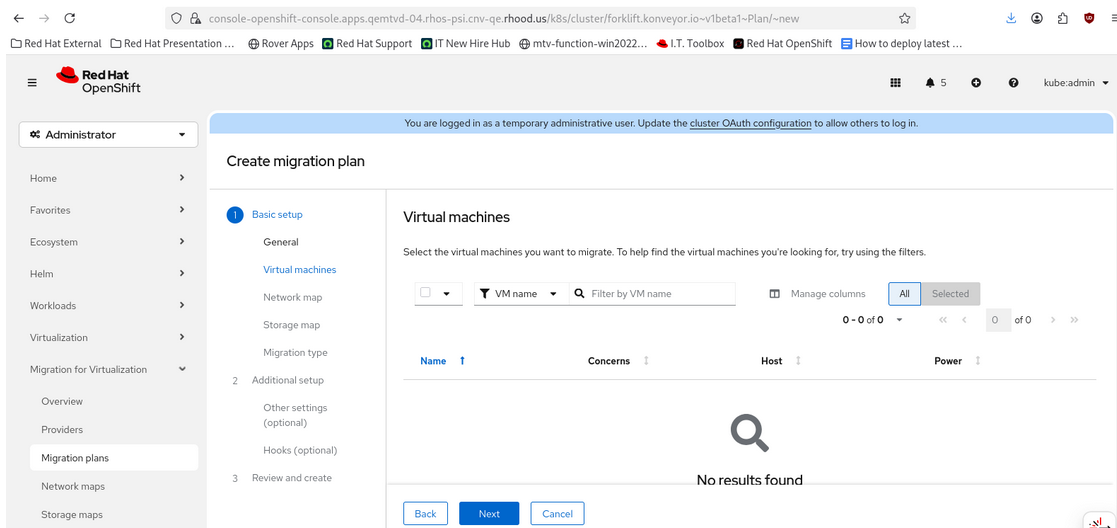The height and width of the screenshot is (528, 1117).
Task: Go to the previous results page
Action: [964, 320]
